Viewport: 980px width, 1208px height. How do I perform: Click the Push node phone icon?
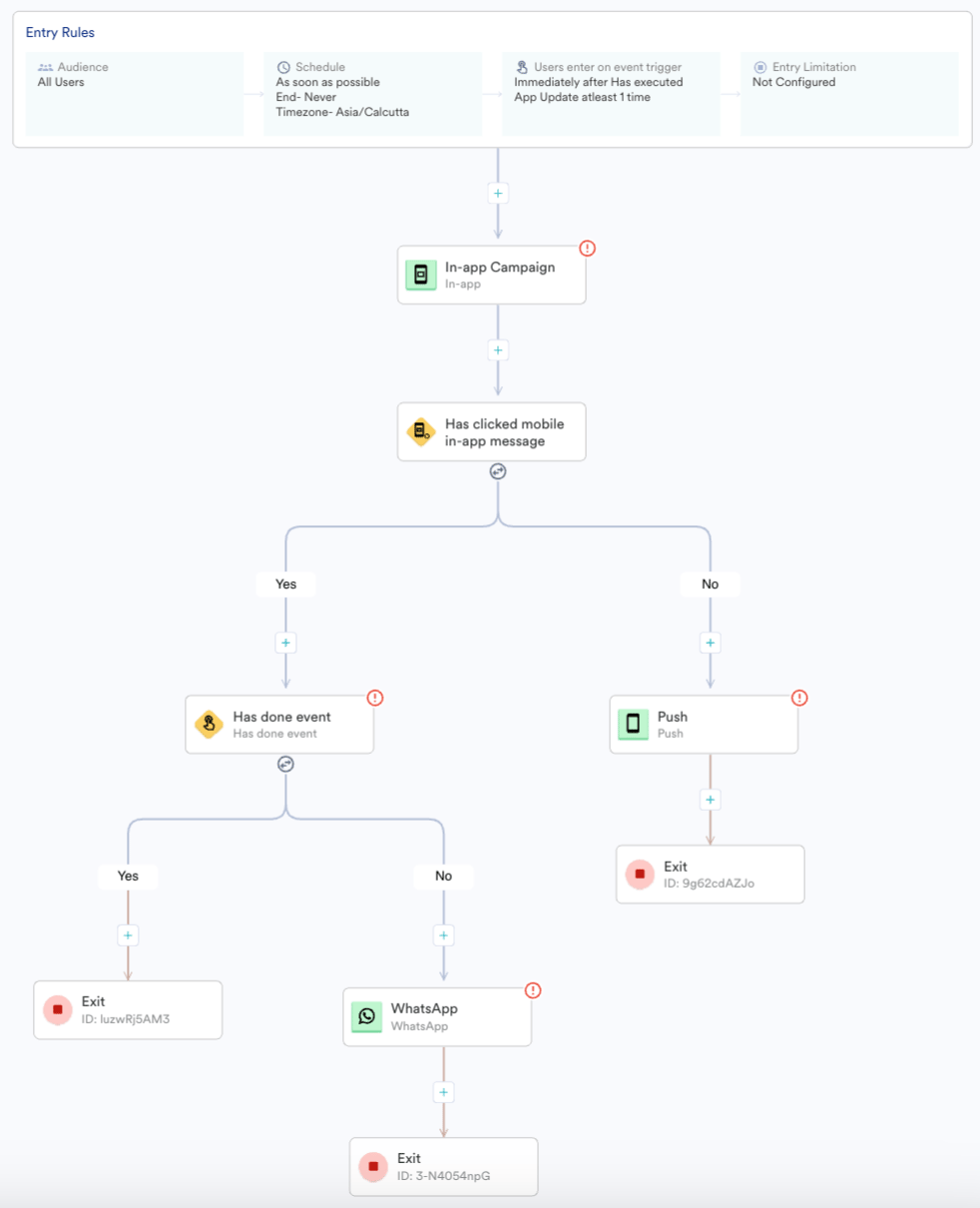point(633,724)
